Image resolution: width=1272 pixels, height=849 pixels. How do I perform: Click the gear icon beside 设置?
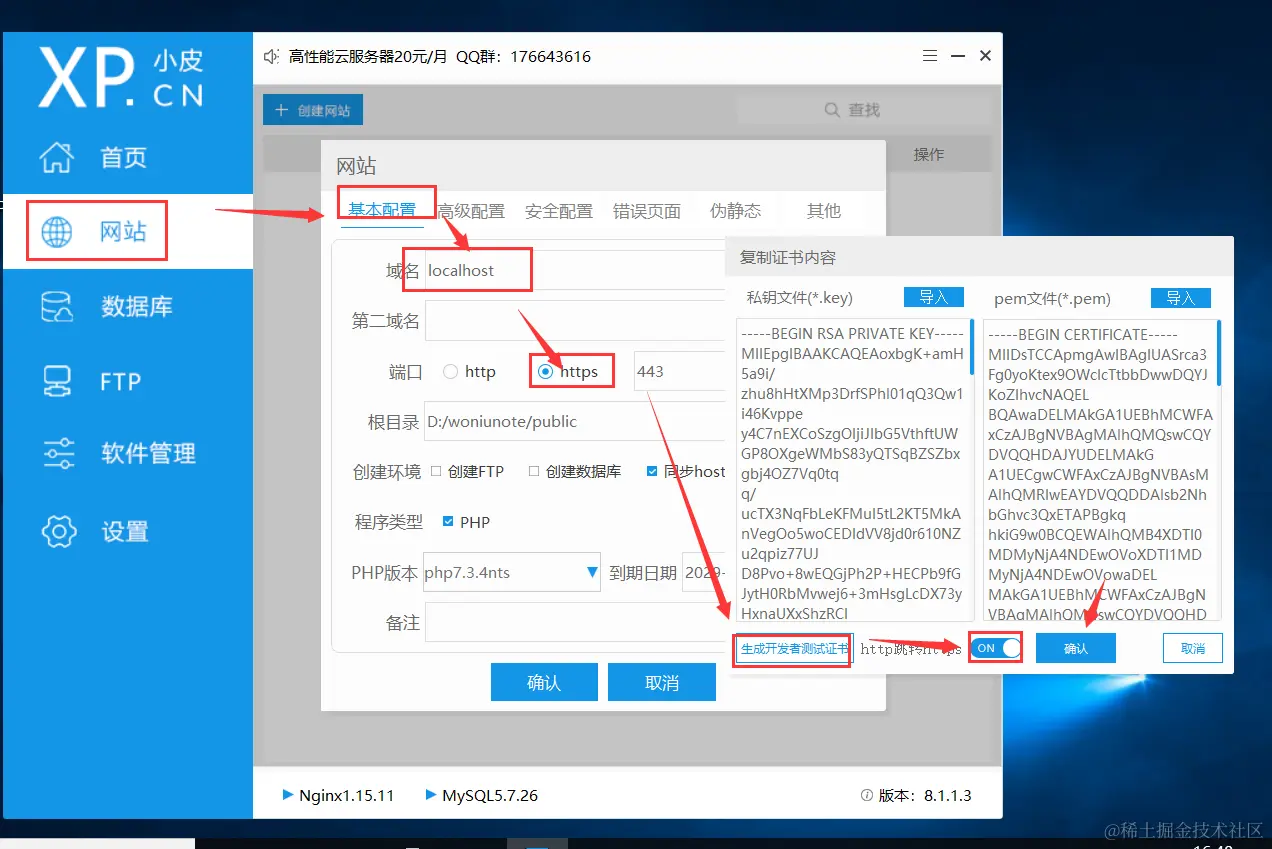coord(58,530)
